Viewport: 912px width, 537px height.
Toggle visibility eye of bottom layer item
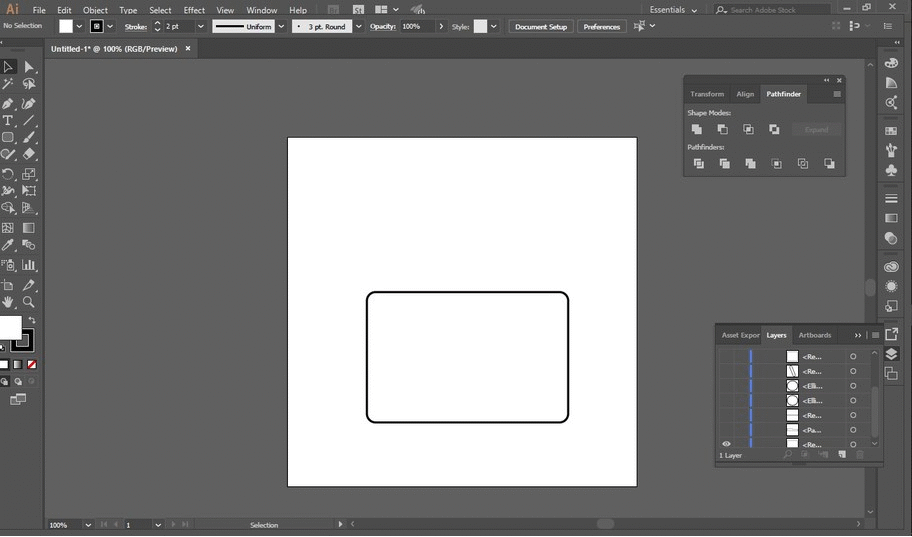point(726,444)
